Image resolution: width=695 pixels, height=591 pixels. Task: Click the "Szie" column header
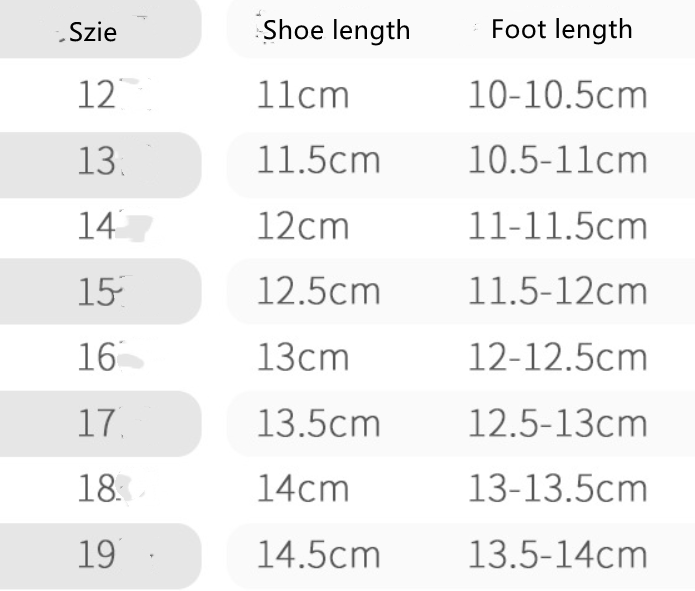click(x=93, y=32)
